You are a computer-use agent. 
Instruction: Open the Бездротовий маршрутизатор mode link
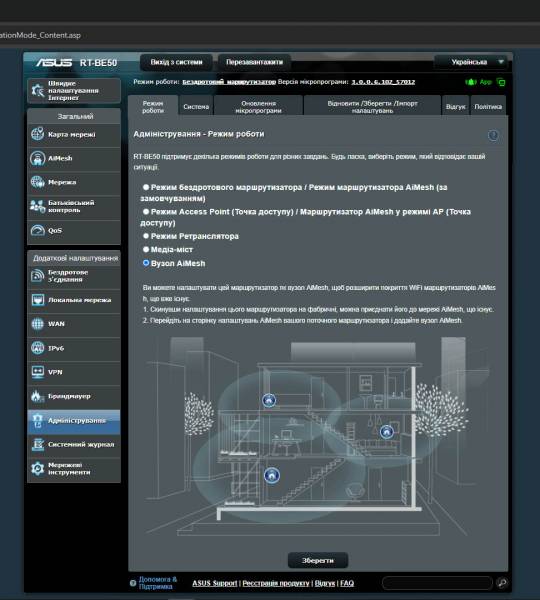tap(229, 82)
